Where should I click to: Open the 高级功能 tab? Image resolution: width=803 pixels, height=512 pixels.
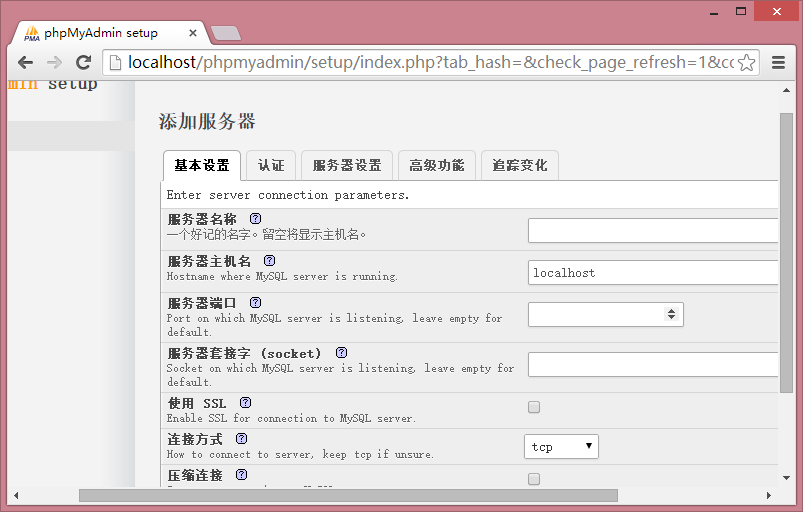(x=437, y=165)
